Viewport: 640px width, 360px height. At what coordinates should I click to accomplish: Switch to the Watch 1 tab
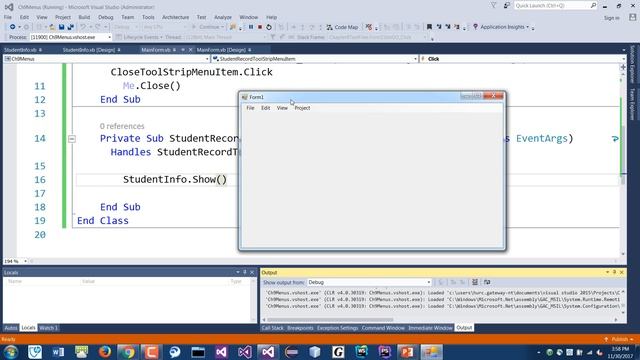pos(49,328)
